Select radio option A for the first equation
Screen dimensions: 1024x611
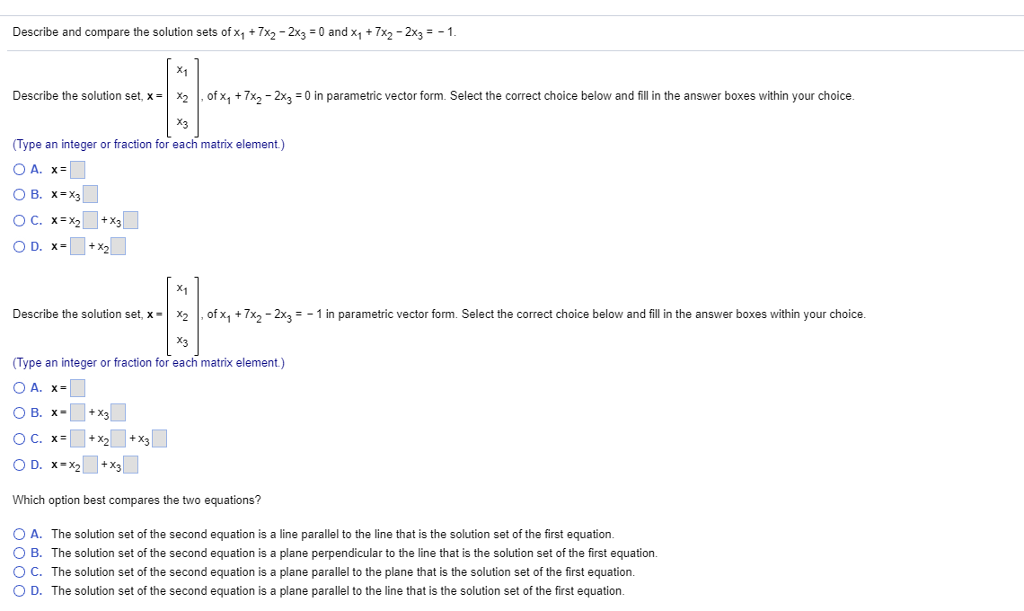click(x=19, y=169)
